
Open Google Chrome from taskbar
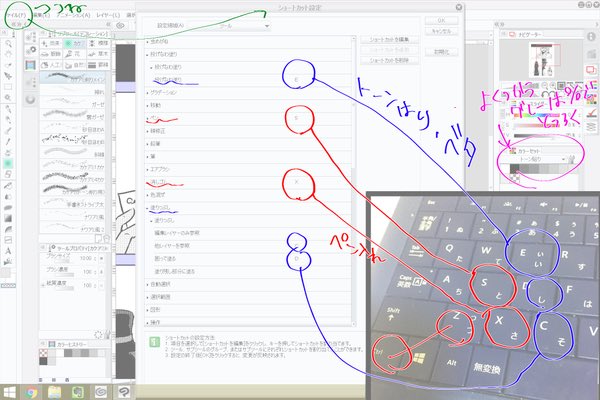click(x=31, y=392)
